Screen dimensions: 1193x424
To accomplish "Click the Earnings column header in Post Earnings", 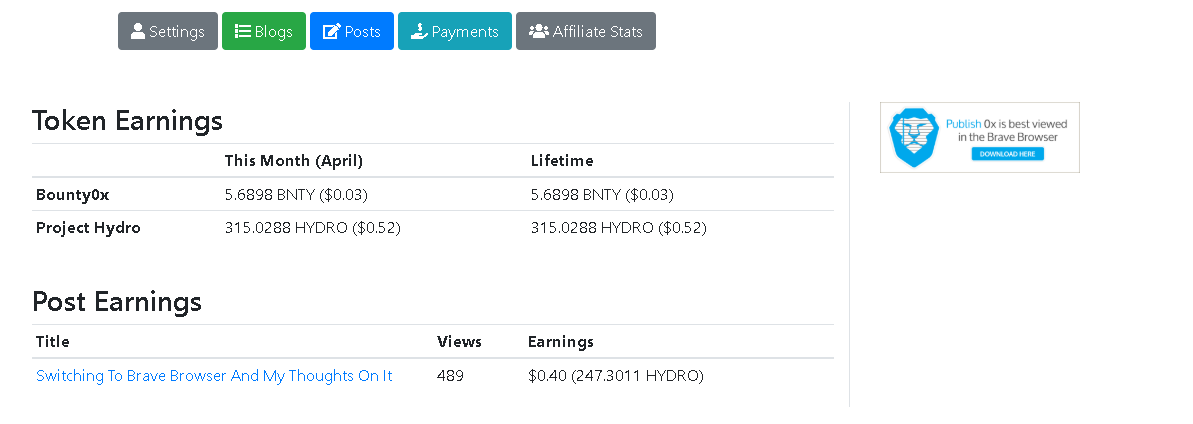I will 561,342.
